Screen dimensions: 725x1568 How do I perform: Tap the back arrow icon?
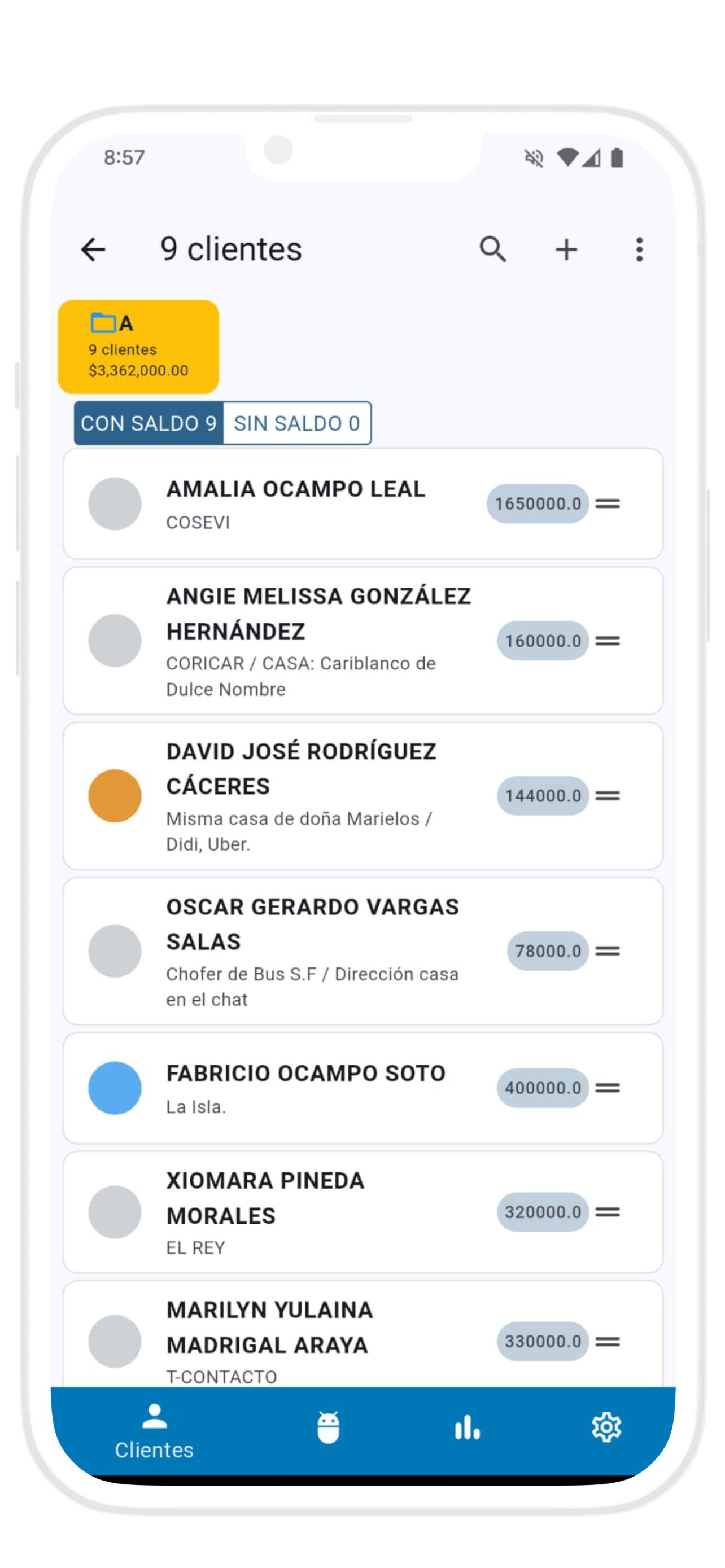(93, 249)
